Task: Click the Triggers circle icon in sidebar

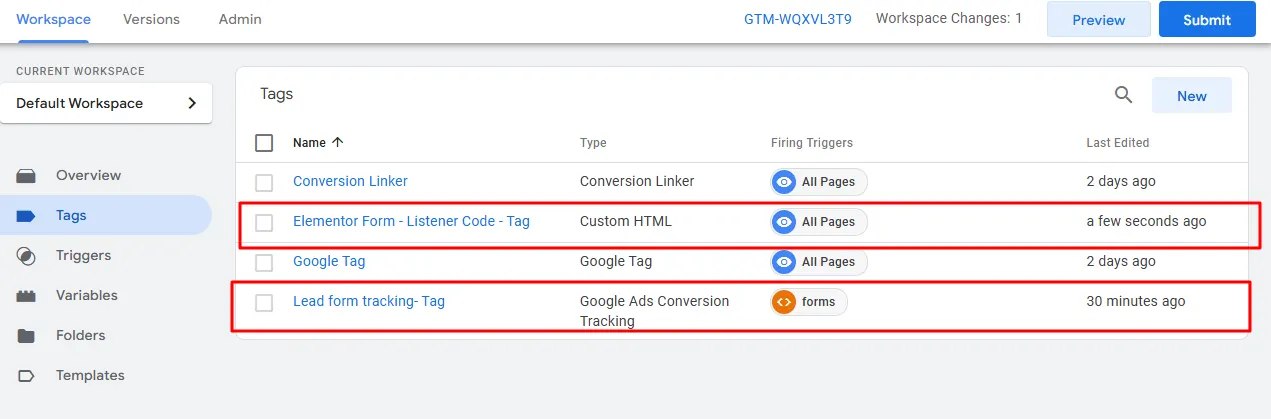Action: (26, 256)
